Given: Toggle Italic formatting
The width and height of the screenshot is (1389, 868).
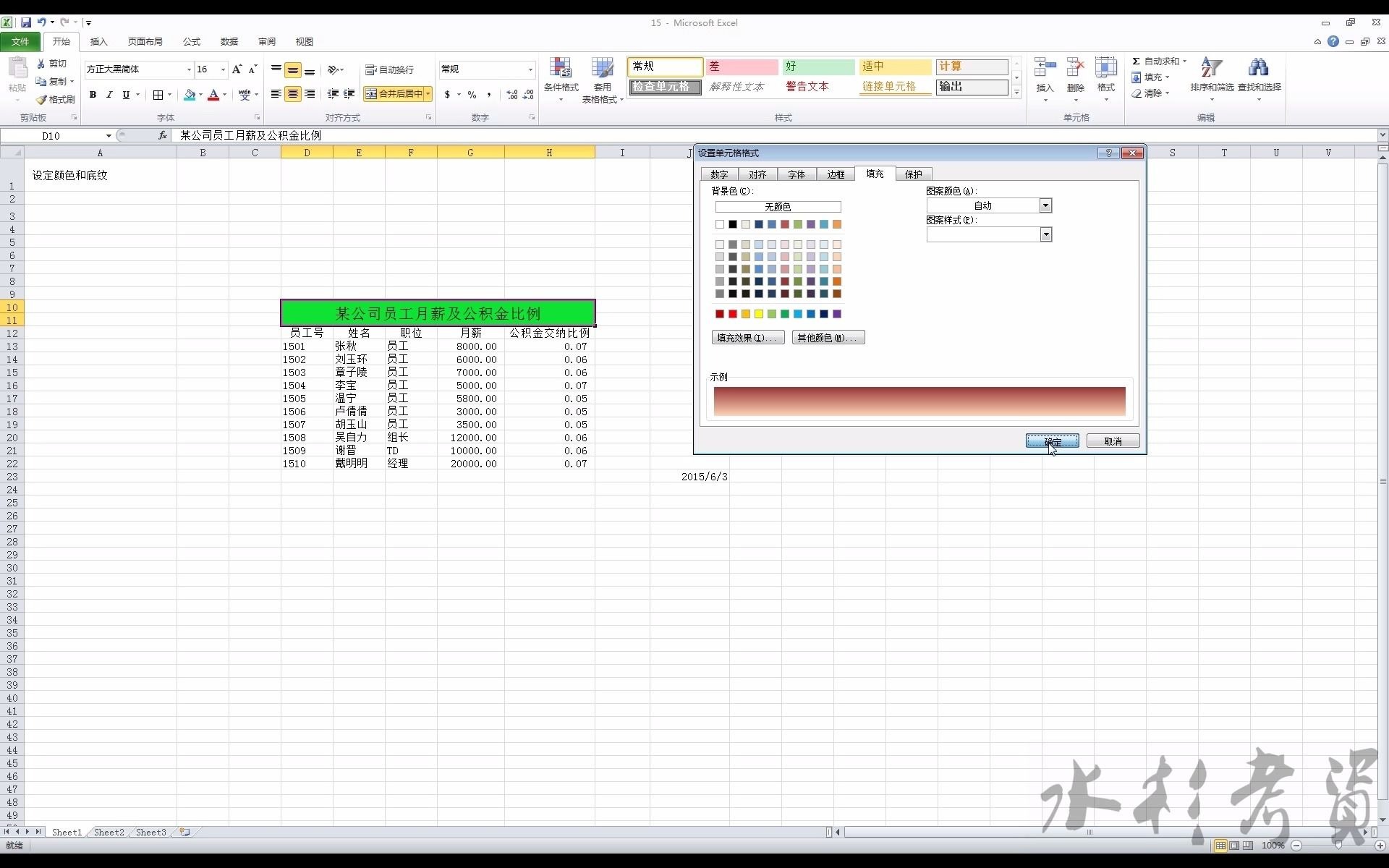Looking at the screenshot, I should point(109,95).
